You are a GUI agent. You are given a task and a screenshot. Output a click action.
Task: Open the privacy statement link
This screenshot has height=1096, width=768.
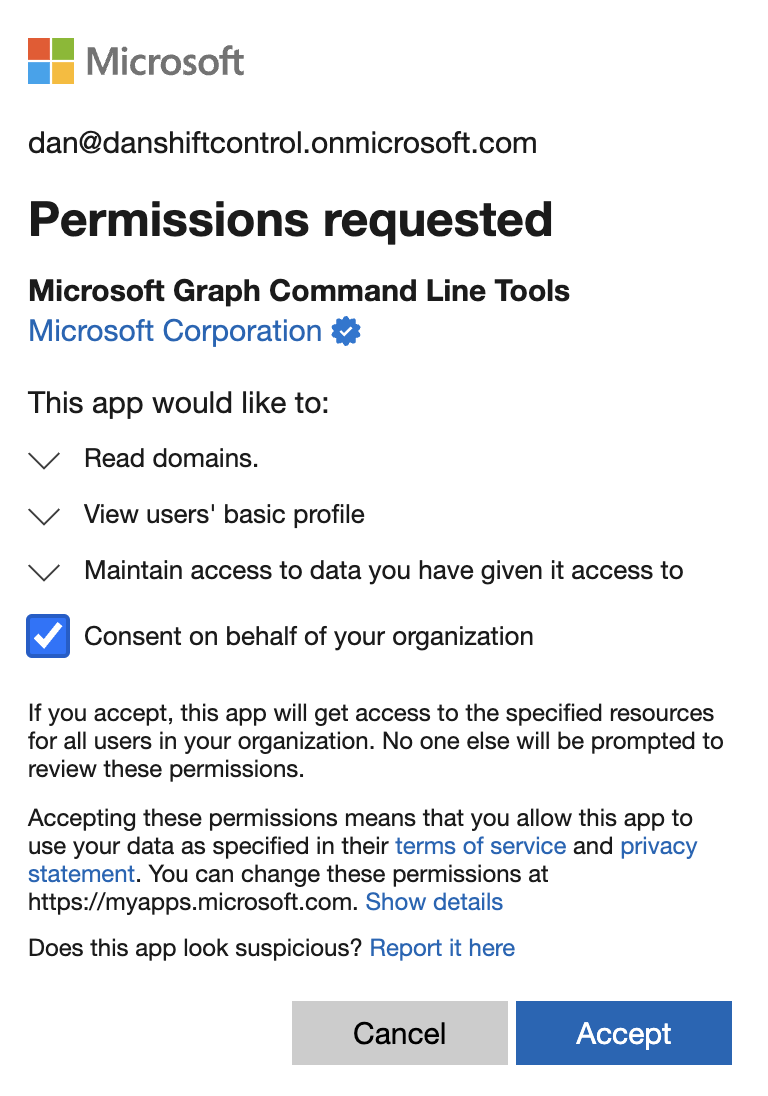658,845
